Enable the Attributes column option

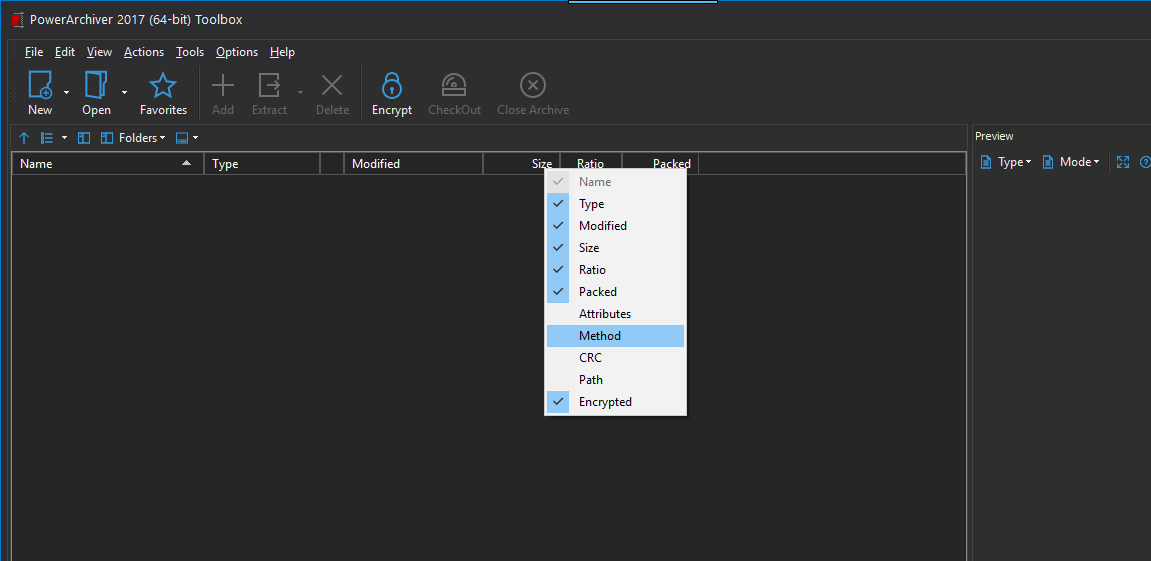click(615, 314)
